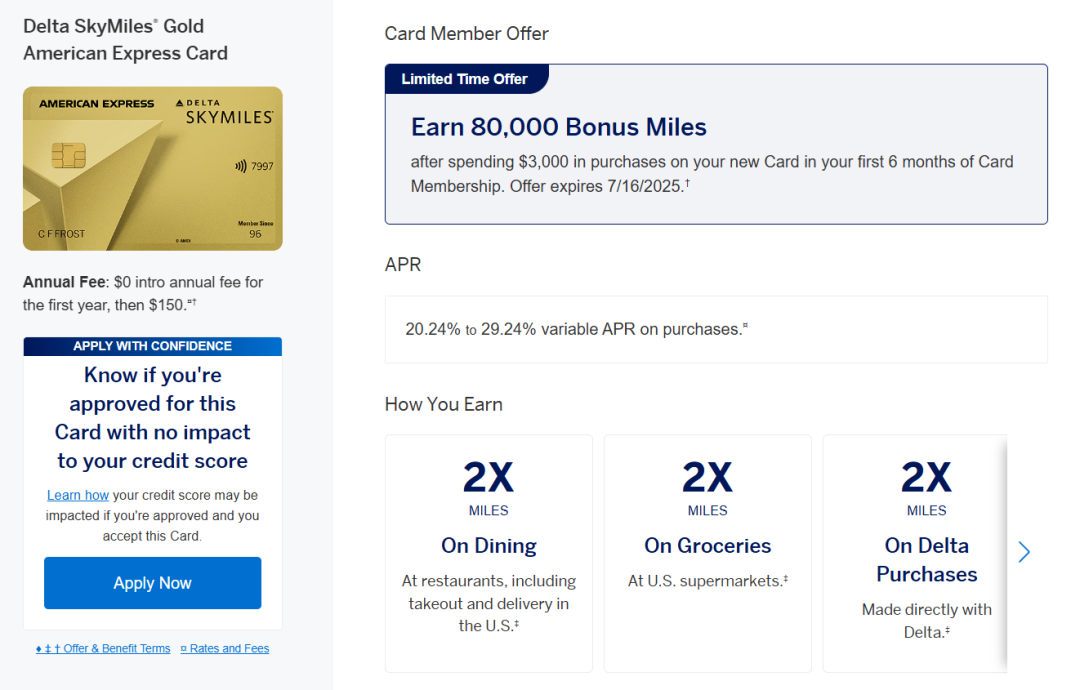This screenshot has height=690, width=1080.
Task: Click the Annual Fee text
Action: tap(143, 293)
